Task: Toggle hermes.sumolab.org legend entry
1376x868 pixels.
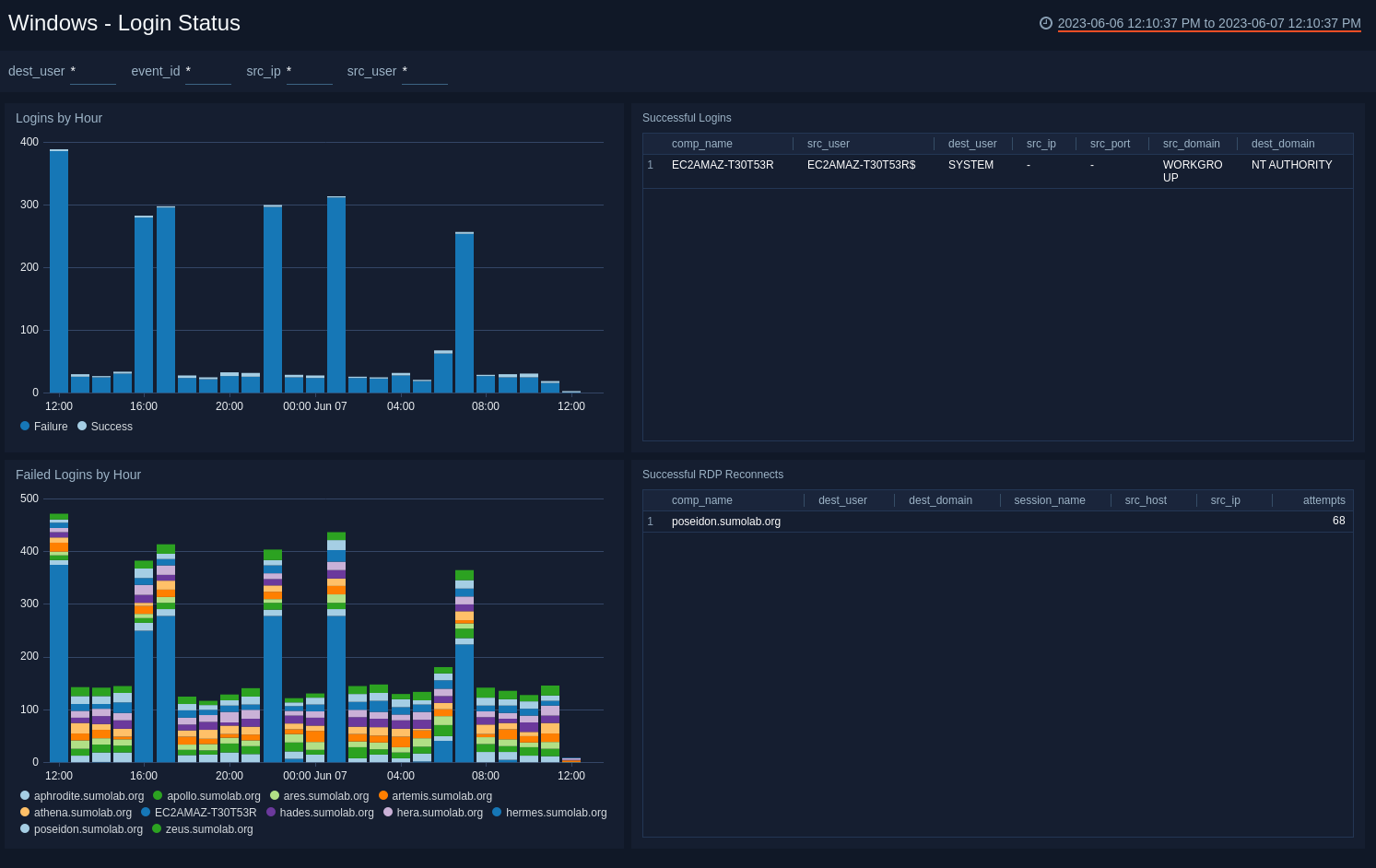Action: point(549,813)
